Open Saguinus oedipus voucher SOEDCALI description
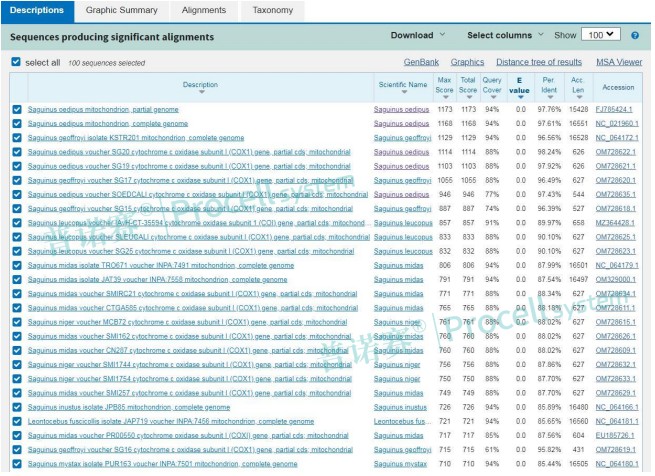Image resolution: width=655 pixels, height=476 pixels. coord(198,195)
